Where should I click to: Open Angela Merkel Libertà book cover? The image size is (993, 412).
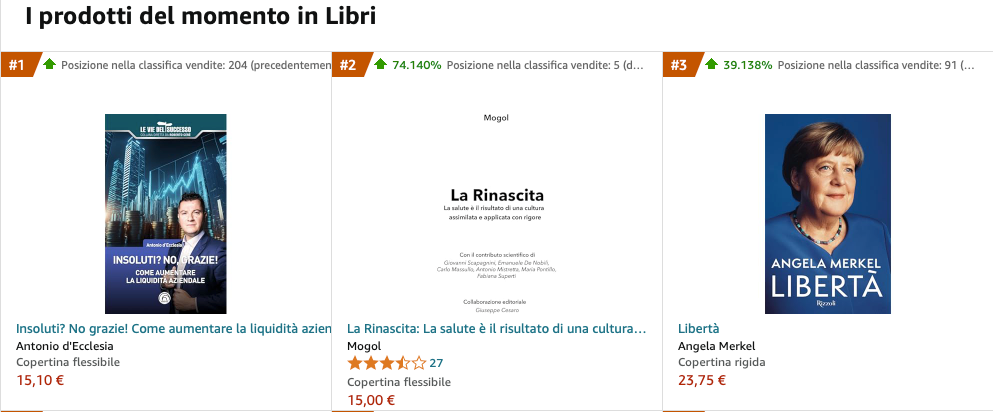(x=827, y=213)
